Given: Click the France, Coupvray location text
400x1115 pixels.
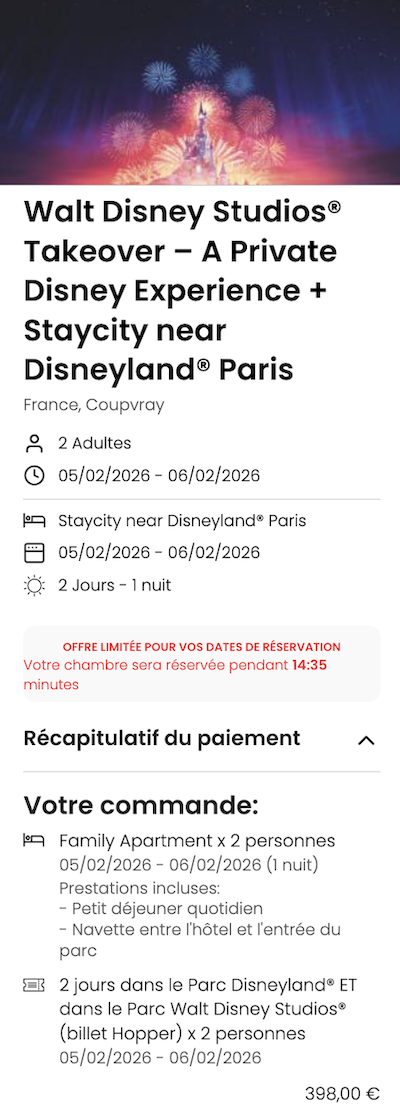Looking at the screenshot, I should pyautogui.click(x=94, y=405).
